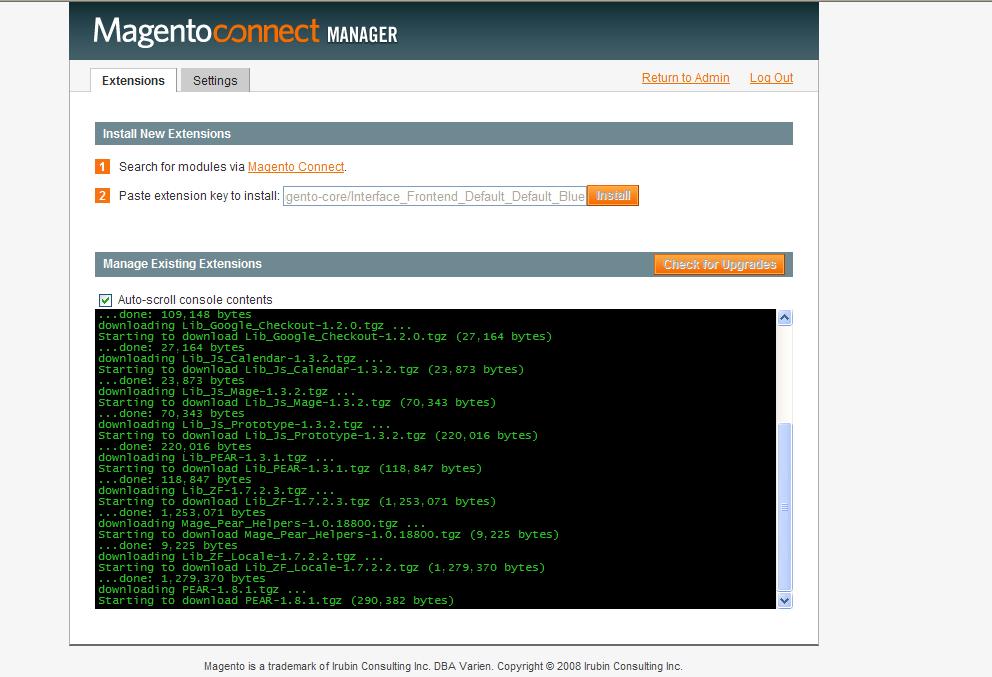992x677 pixels.
Task: Click console line '...done: 109,148 bytes'
Action: pos(175,314)
